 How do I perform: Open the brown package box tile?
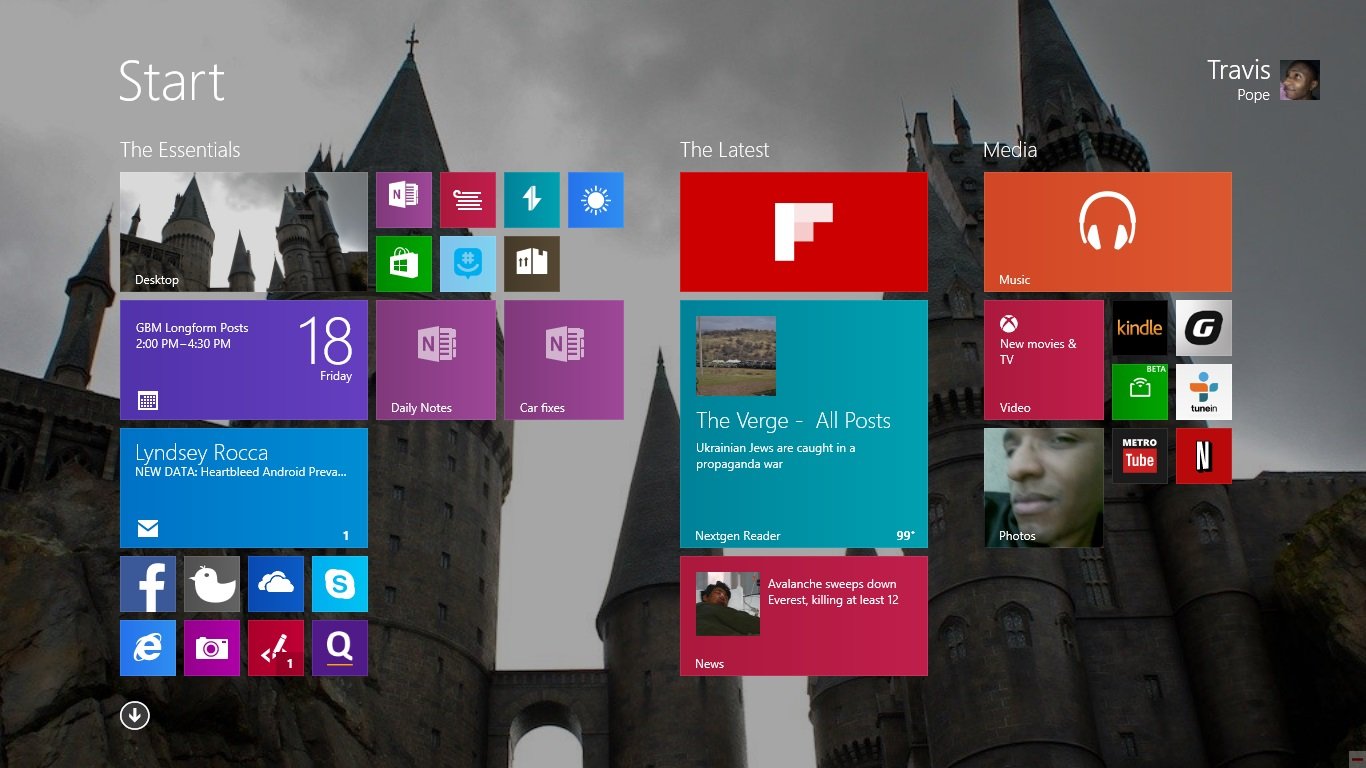532,264
